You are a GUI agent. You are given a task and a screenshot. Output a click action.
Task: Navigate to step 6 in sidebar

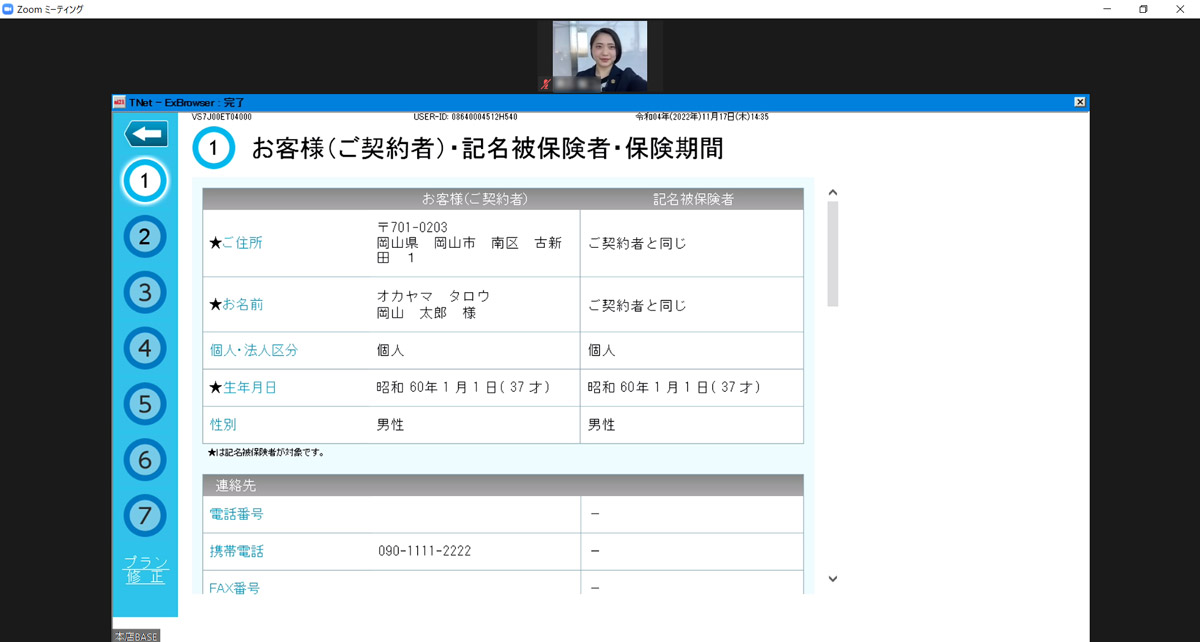click(x=145, y=460)
